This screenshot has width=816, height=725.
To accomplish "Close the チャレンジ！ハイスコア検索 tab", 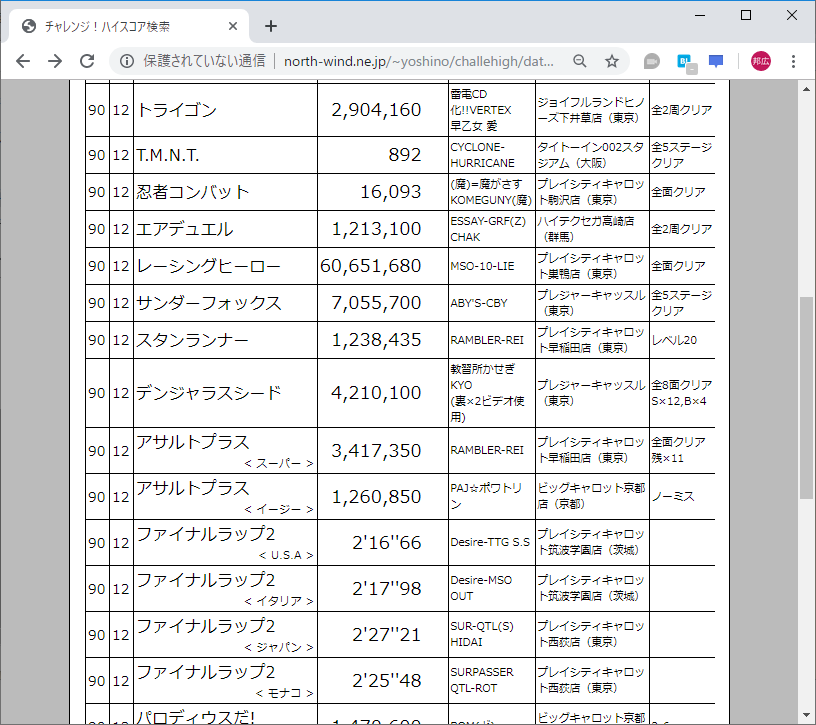I will (233, 26).
